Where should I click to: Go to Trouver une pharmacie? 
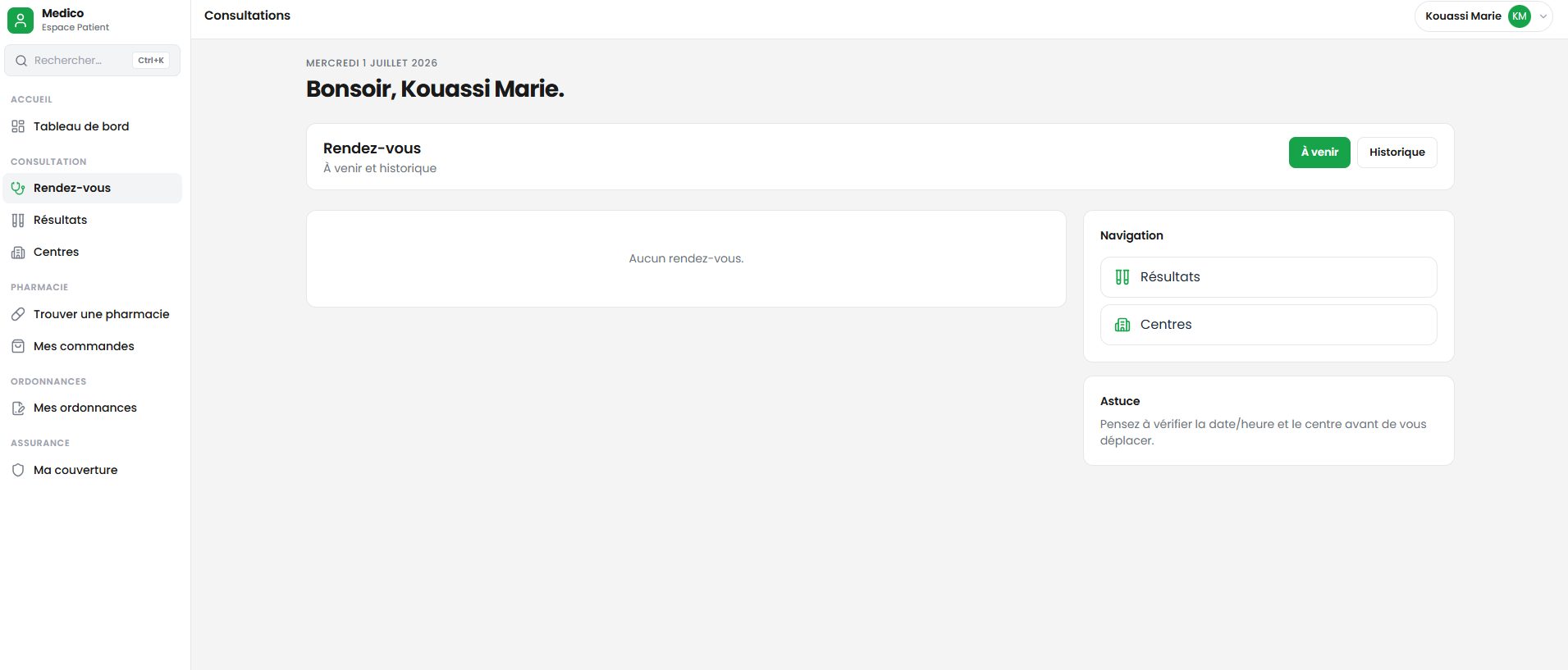click(93, 314)
